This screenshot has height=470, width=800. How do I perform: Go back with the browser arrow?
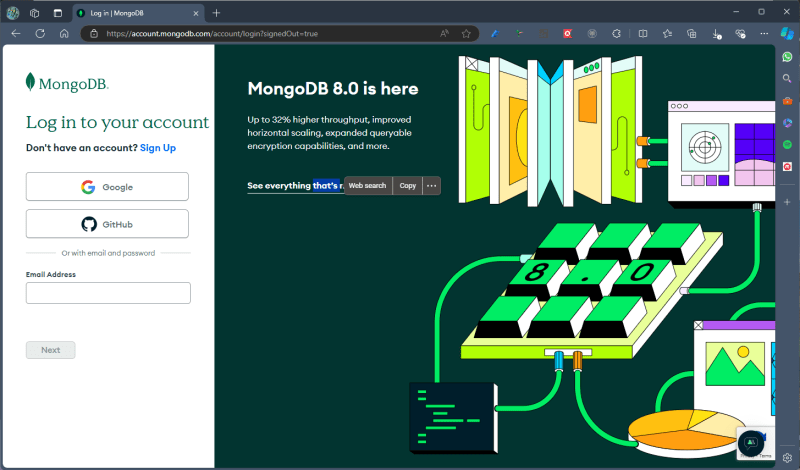pyautogui.click(x=16, y=34)
